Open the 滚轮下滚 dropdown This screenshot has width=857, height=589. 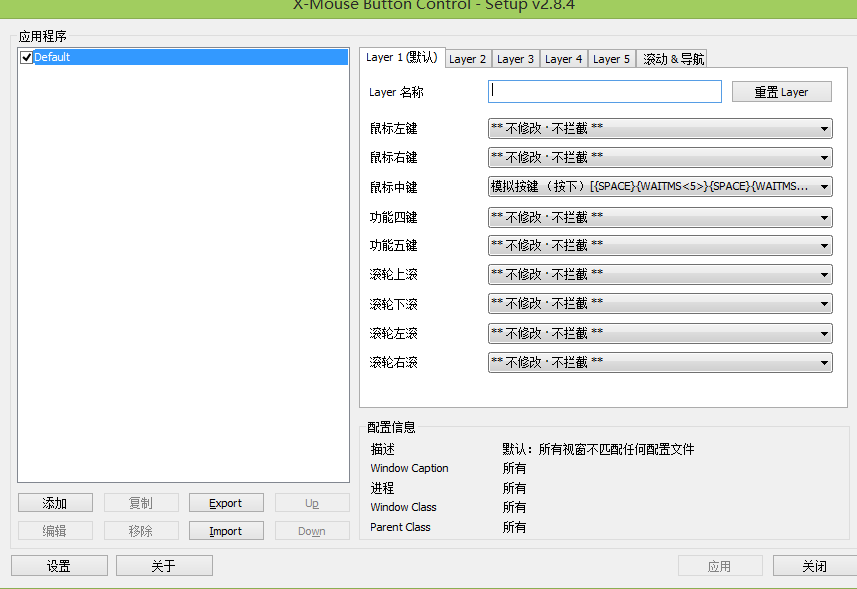point(660,303)
